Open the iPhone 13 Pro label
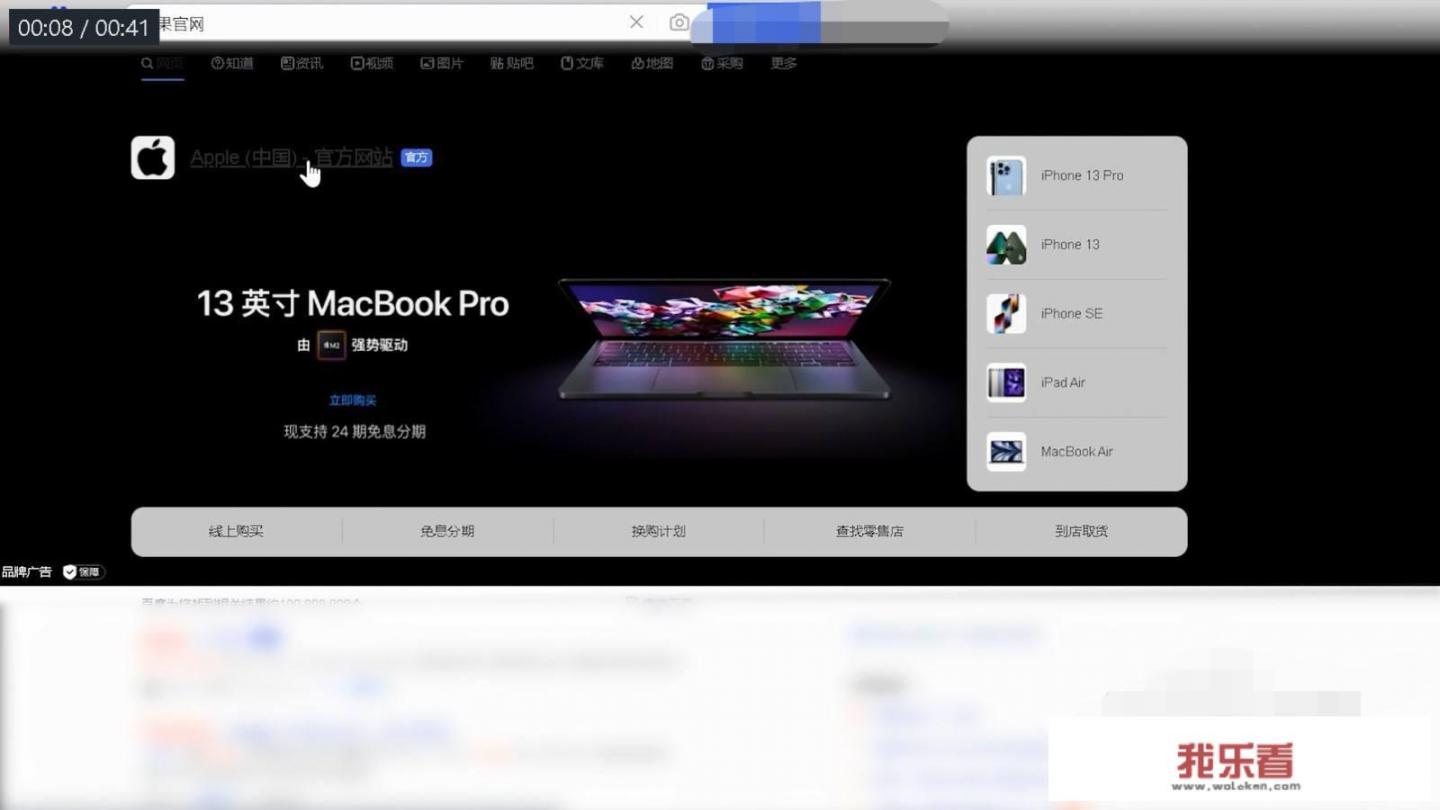 coord(1082,175)
